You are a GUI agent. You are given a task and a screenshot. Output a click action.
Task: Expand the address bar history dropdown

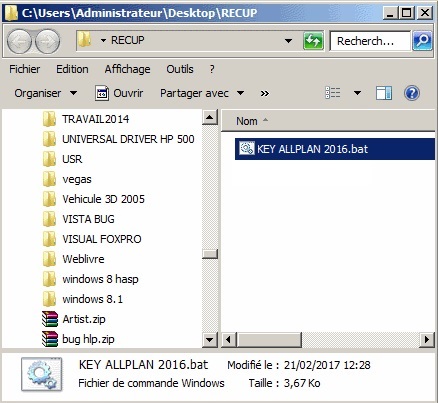click(x=288, y=41)
